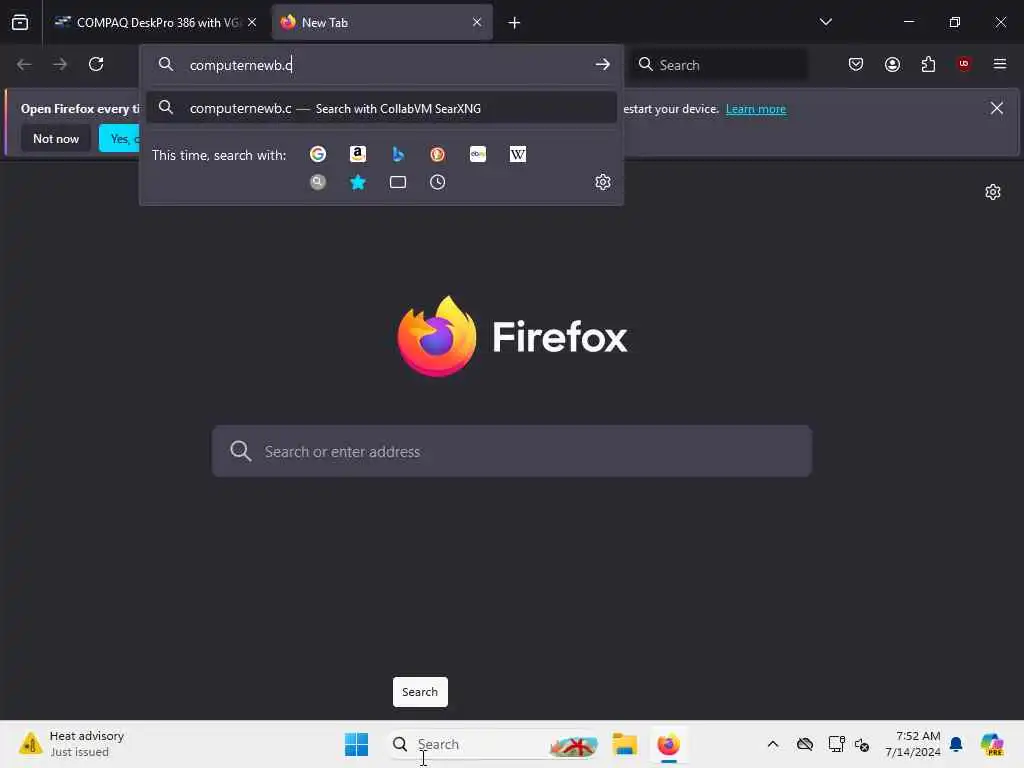
Task: Open the notification bell icon
Action: pyautogui.click(x=956, y=744)
